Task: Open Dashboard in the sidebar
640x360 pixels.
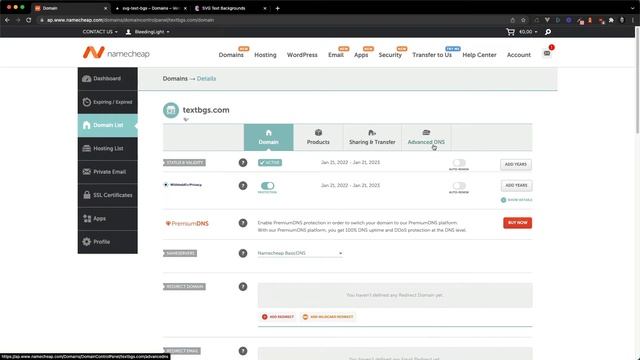Action: [x=108, y=78]
